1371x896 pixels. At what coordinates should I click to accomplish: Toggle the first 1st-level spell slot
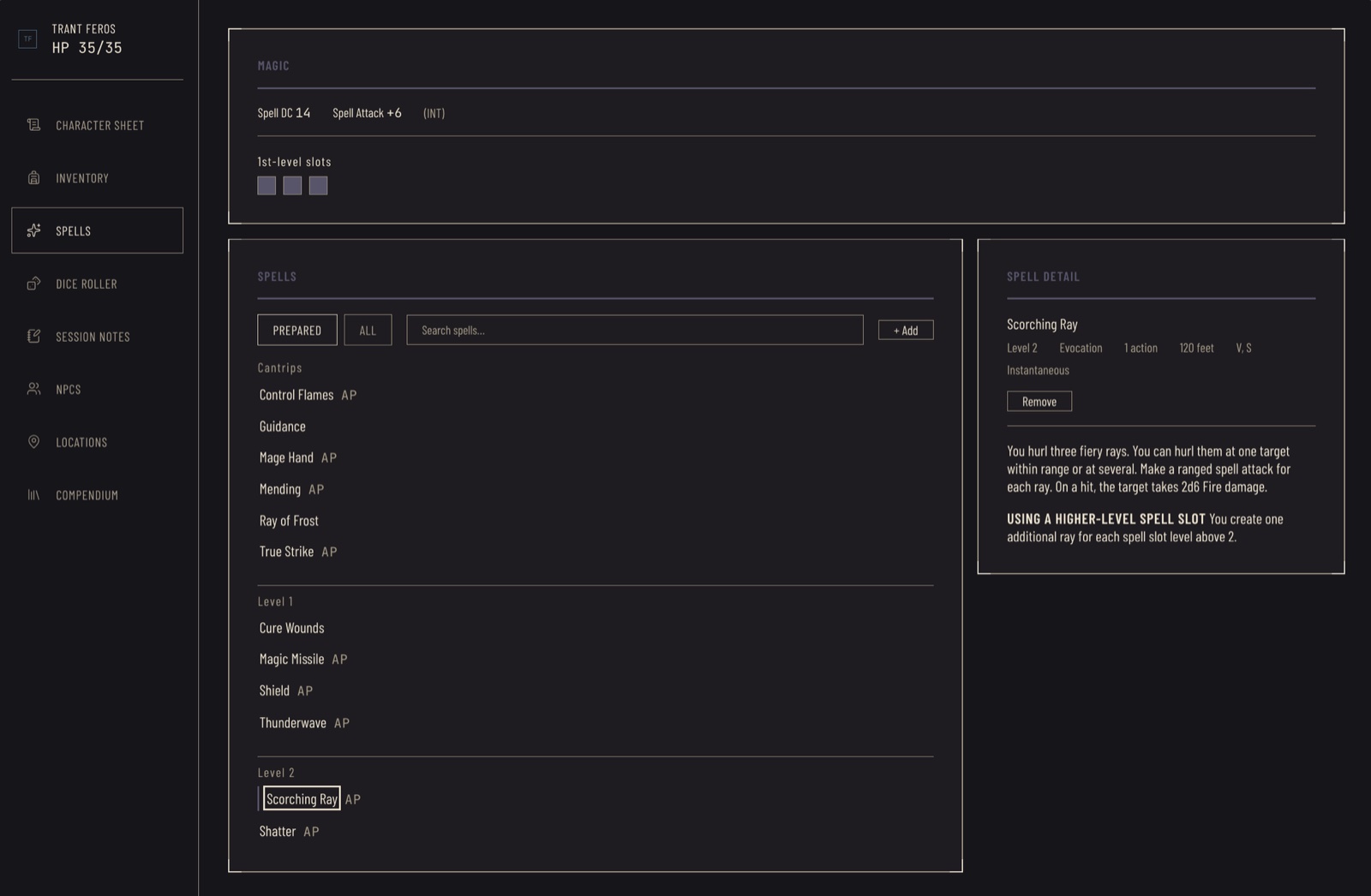pyautogui.click(x=266, y=186)
